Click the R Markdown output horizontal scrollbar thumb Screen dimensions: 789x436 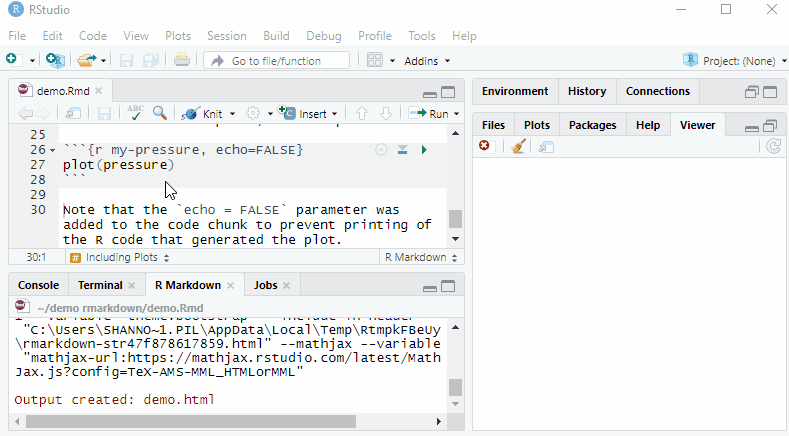pos(191,421)
